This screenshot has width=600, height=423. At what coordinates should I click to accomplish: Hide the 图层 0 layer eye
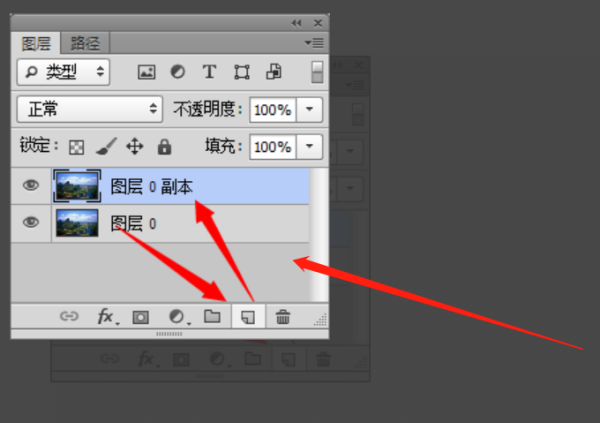31,222
